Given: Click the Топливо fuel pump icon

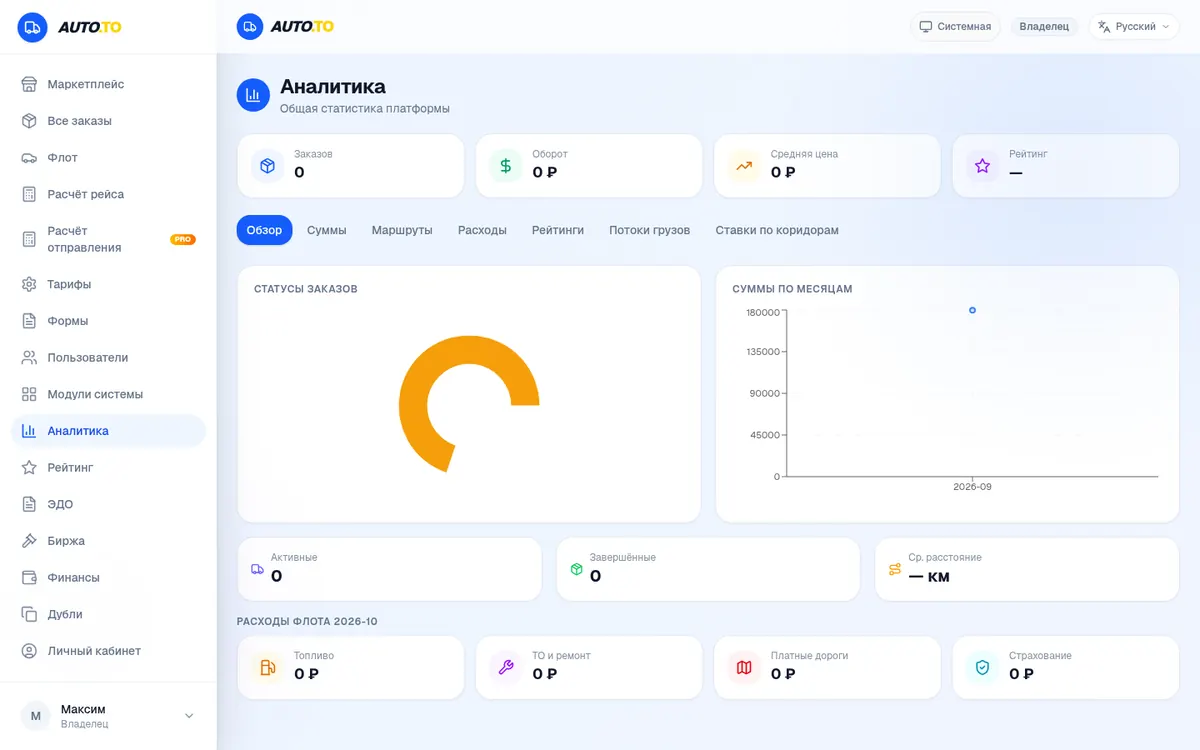Looking at the screenshot, I should [x=268, y=667].
